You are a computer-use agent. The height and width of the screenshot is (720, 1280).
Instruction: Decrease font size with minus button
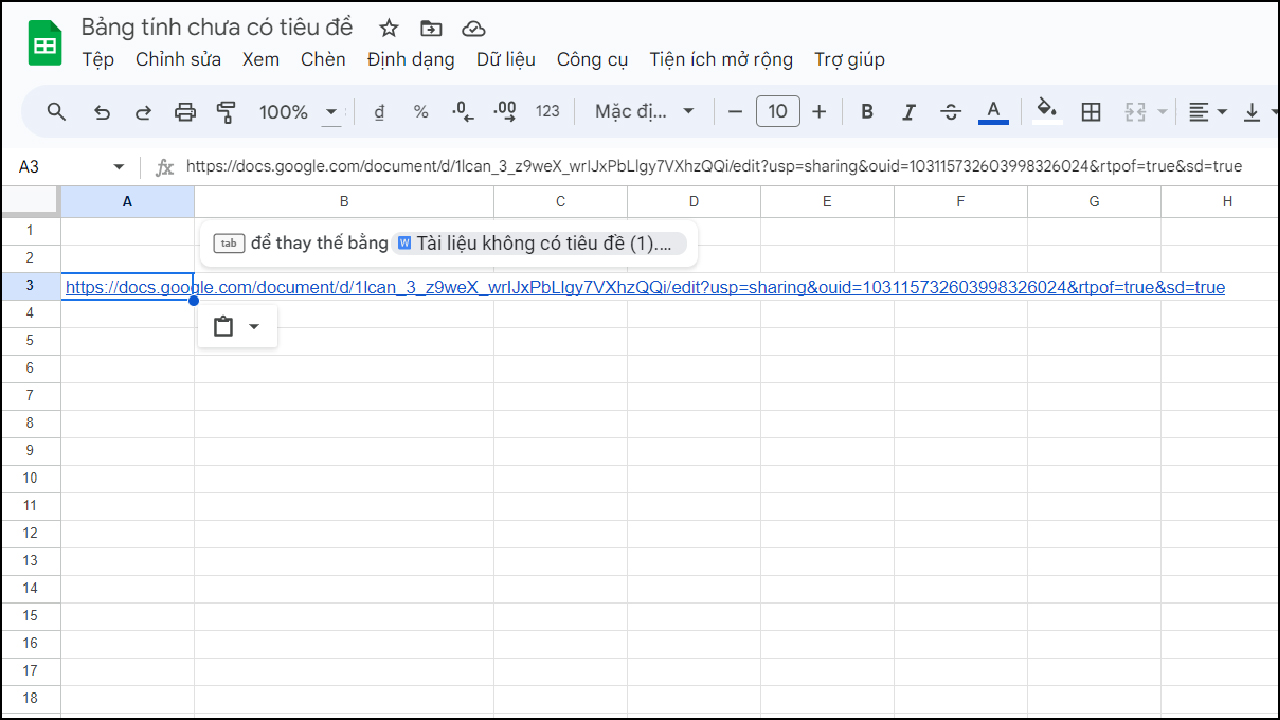735,112
